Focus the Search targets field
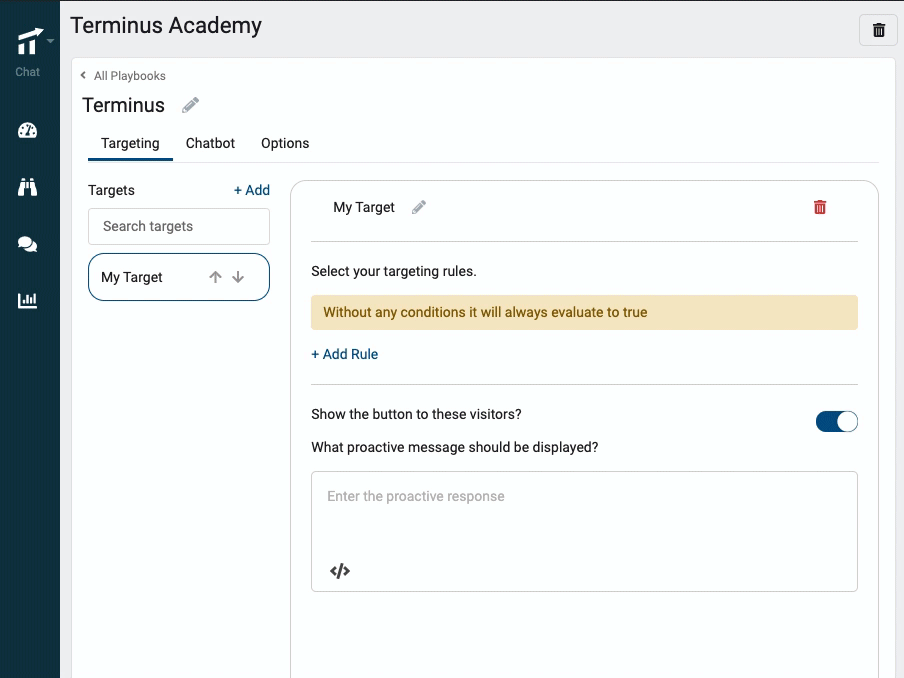Viewport: 904px width, 678px height. click(x=179, y=227)
